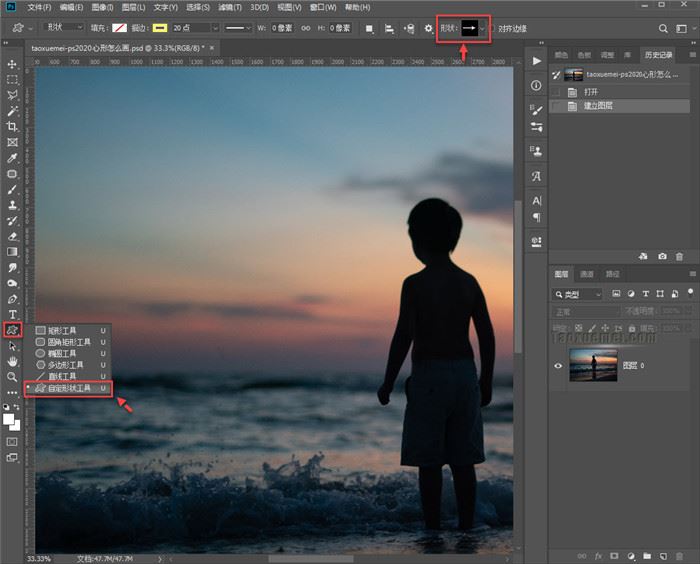The image size is (700, 564).
Task: Choose 自定形状工具 from the flyout
Action: coord(68,389)
